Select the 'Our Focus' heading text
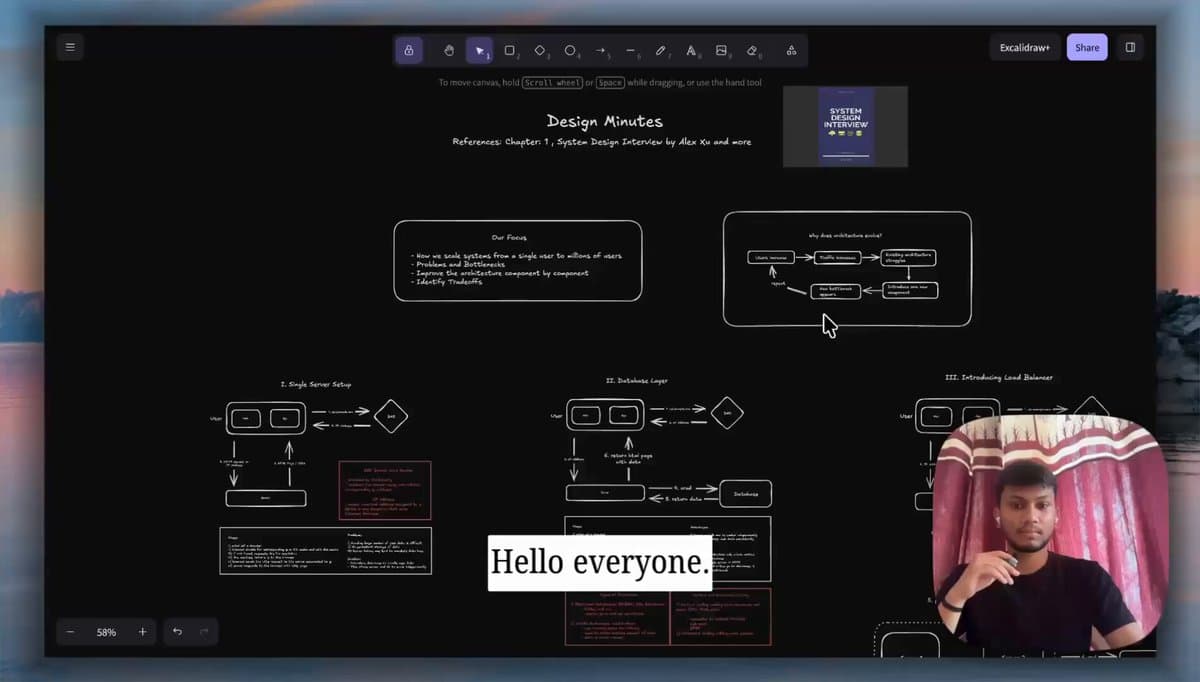The height and width of the screenshot is (682, 1200). [509, 238]
